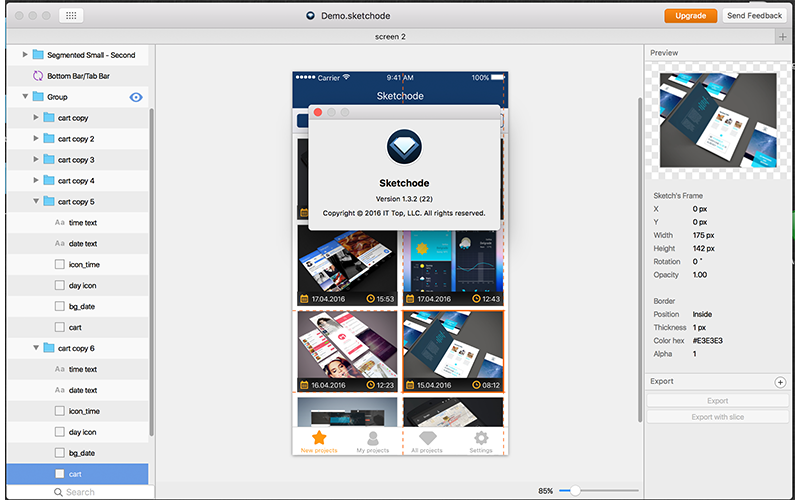The height and width of the screenshot is (500, 800).
Task: Switch to Settings tab label
Action: click(481, 451)
